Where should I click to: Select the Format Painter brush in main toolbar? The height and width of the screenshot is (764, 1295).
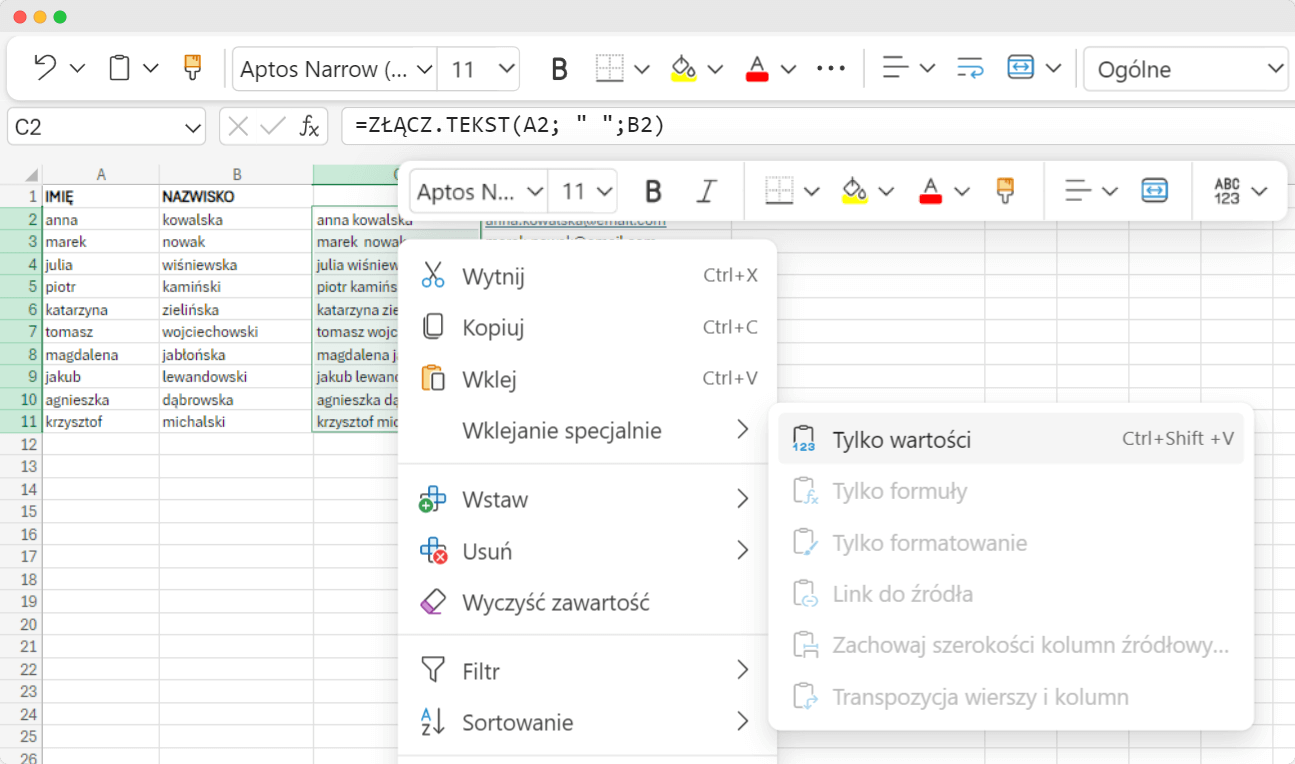coord(192,68)
